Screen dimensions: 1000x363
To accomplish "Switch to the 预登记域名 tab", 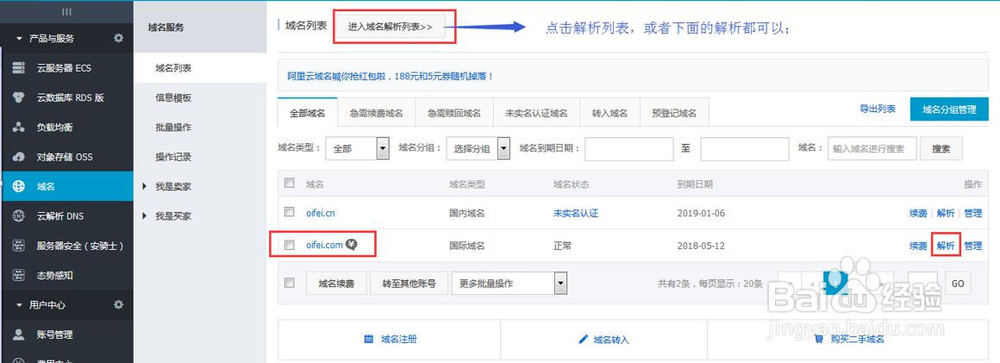I will (x=674, y=113).
